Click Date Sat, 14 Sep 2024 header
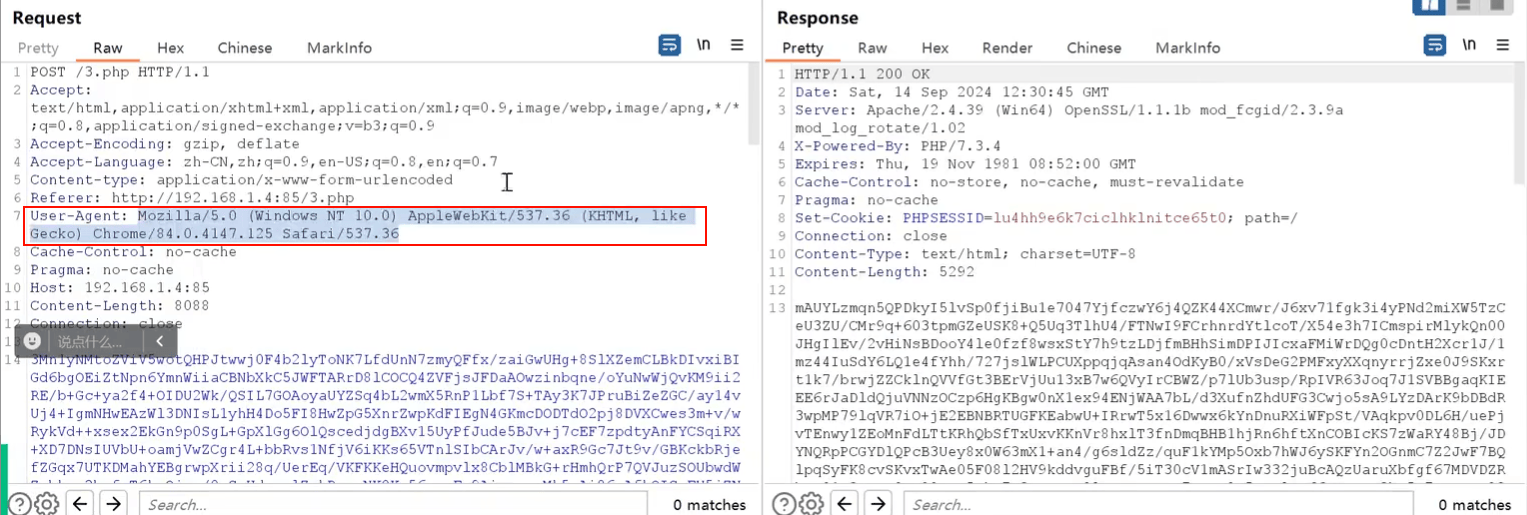 [x=951, y=92]
